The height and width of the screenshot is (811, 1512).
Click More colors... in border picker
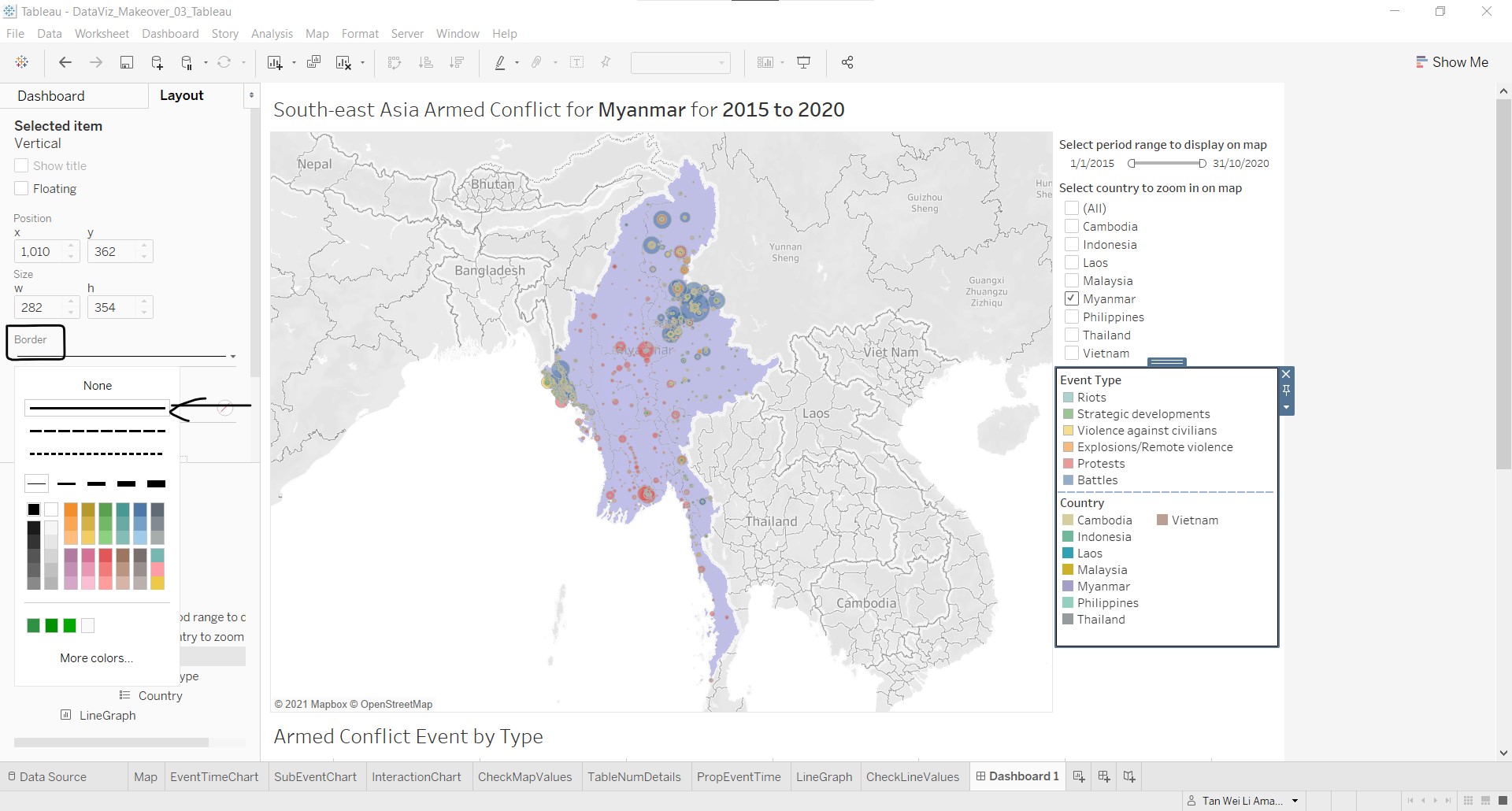[96, 658]
